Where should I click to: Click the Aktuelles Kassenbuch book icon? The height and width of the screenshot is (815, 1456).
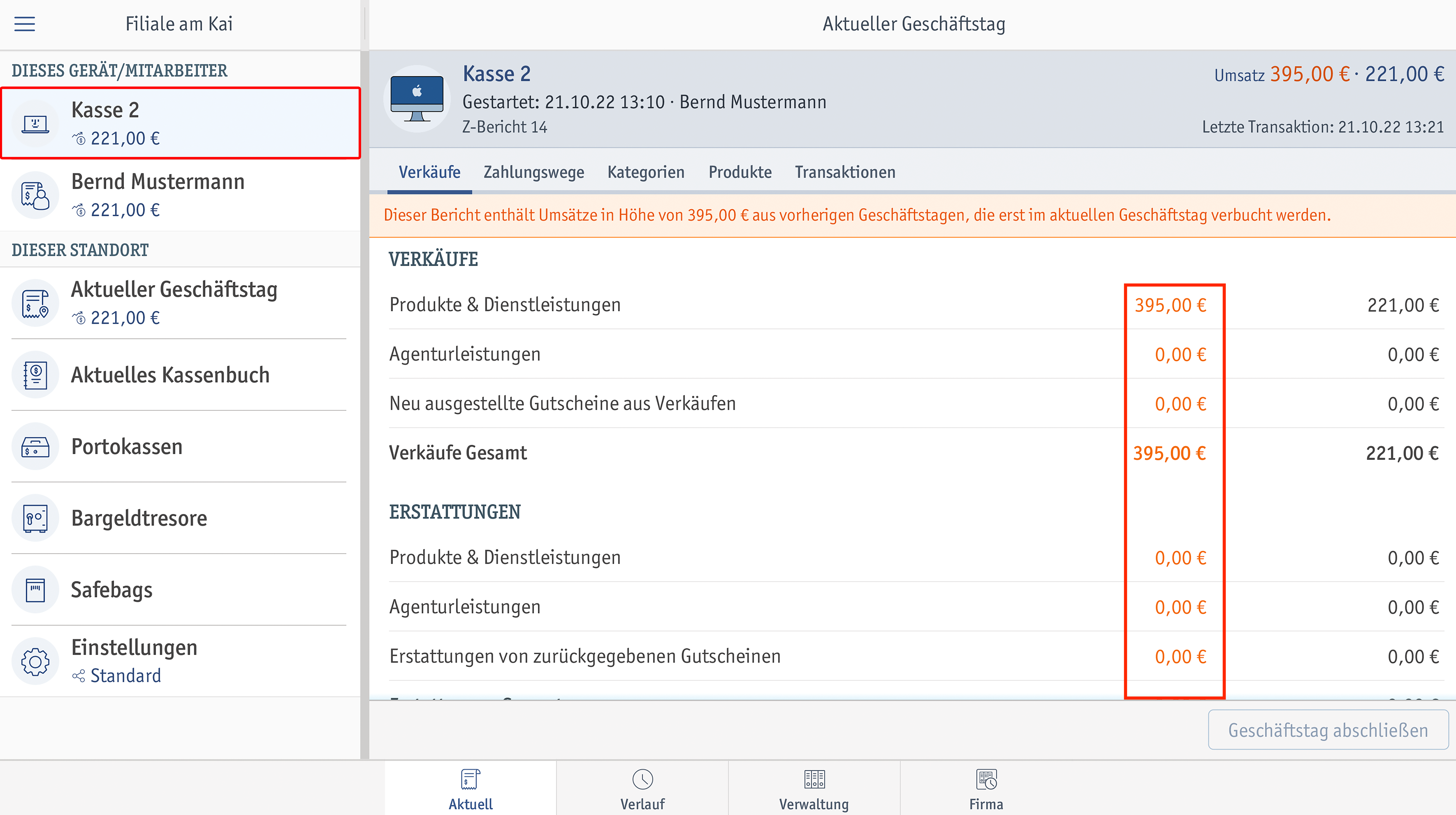[x=35, y=374]
